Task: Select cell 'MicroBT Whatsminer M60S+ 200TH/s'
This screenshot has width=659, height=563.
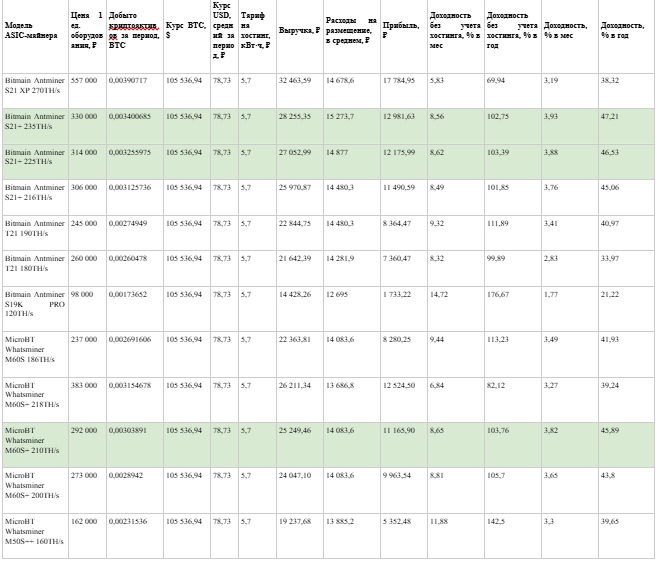Action: tap(35, 490)
